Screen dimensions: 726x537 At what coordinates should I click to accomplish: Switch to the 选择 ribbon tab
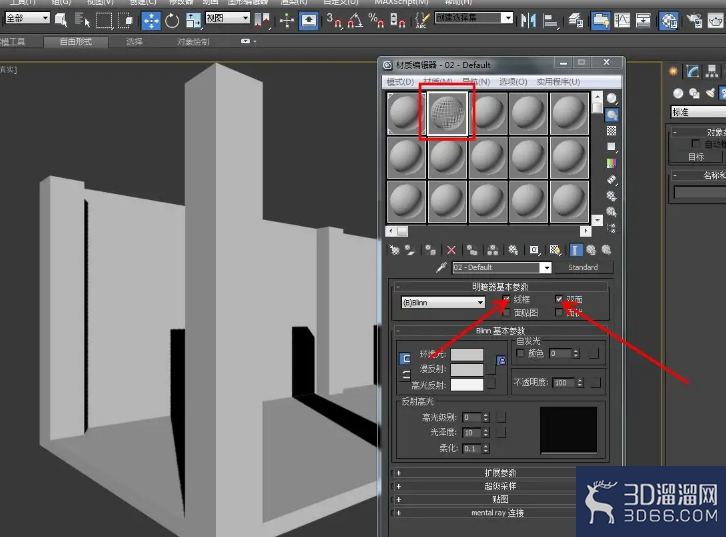tap(134, 42)
